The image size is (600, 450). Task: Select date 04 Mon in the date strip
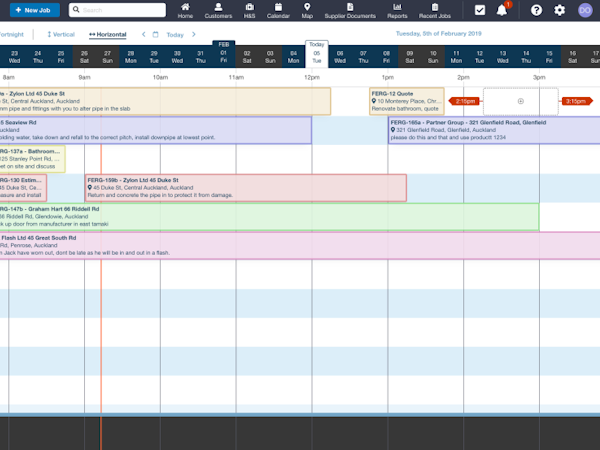(x=293, y=57)
